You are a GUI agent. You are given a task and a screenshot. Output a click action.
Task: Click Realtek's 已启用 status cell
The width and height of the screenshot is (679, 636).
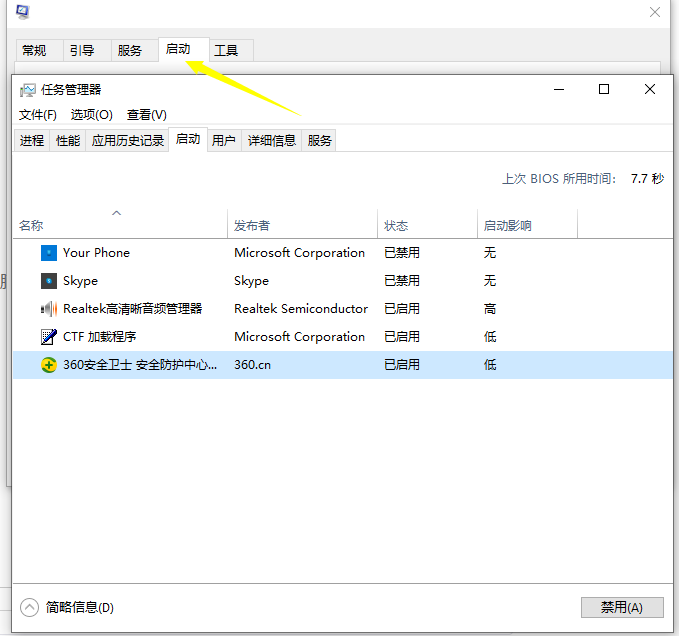point(402,309)
